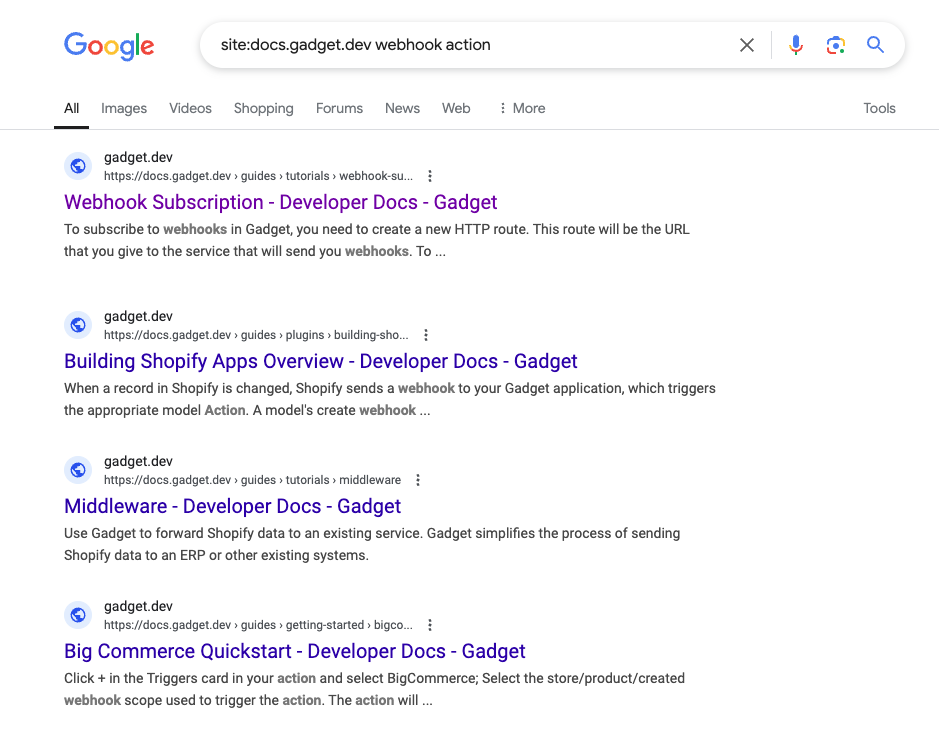Screen dimensions: 939x730
Task: Click snippet 'Click + in the Triggers card'
Action: pos(169,678)
